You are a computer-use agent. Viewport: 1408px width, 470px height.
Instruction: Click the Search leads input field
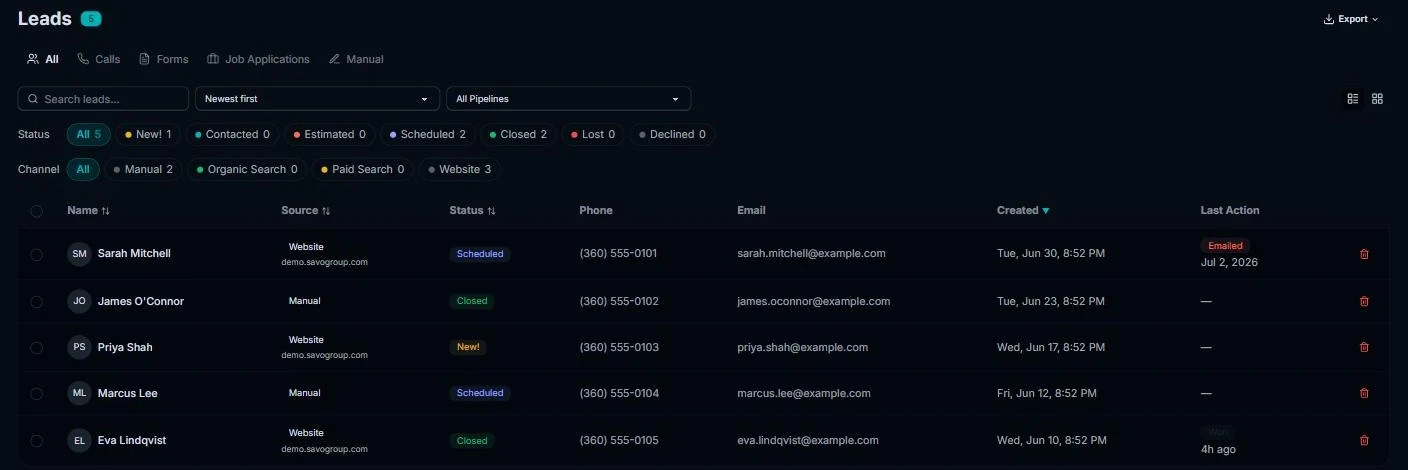pyautogui.click(x=103, y=99)
